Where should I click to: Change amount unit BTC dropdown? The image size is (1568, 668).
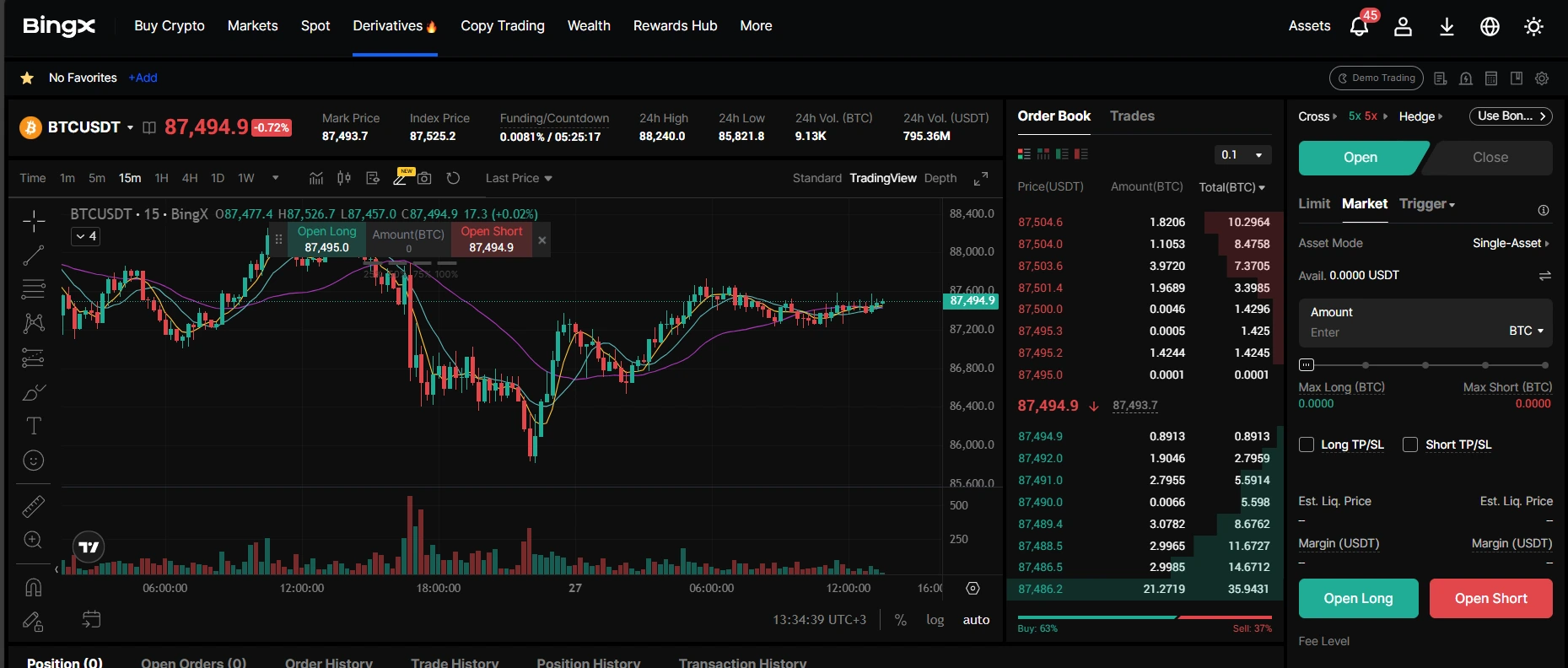[1526, 331]
